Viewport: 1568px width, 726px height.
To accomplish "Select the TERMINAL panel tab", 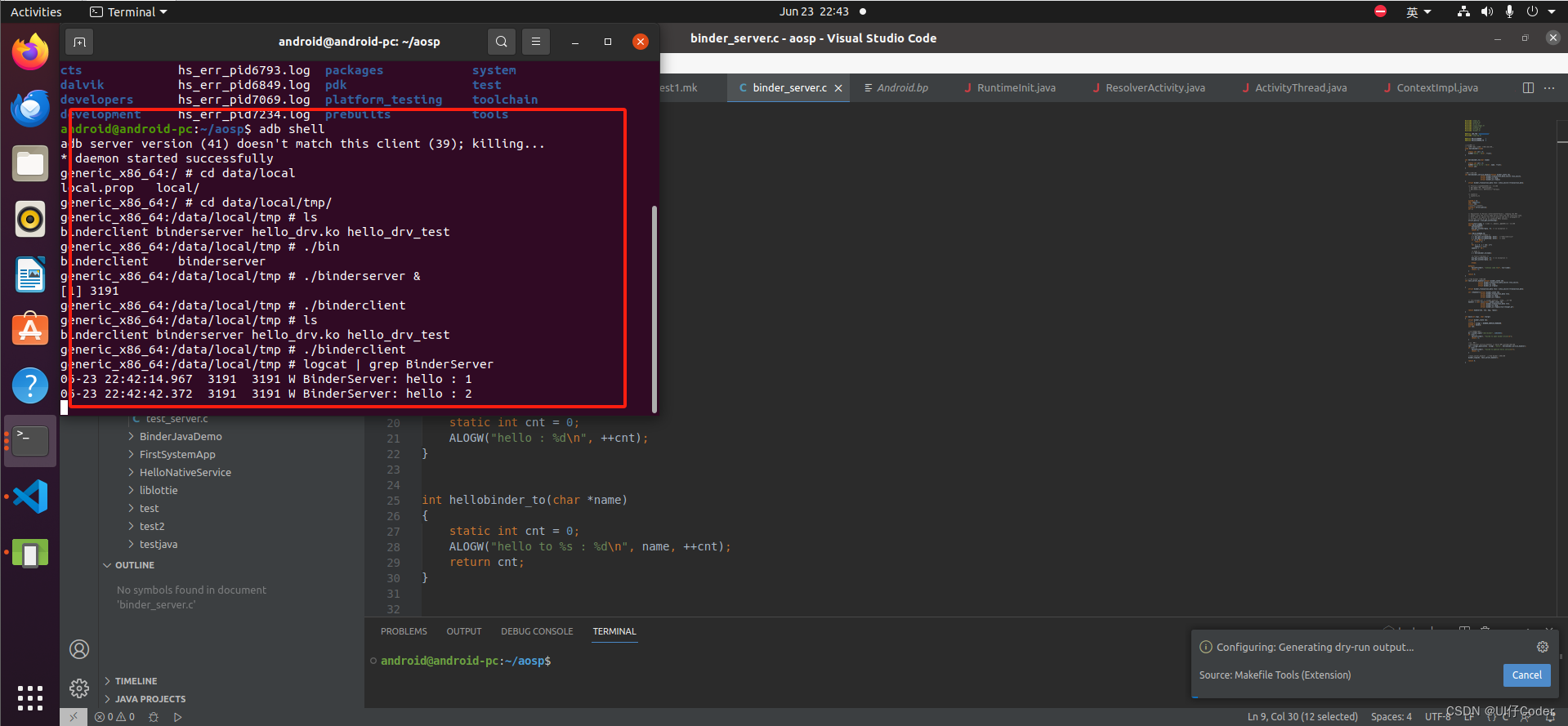I will pos(614,631).
